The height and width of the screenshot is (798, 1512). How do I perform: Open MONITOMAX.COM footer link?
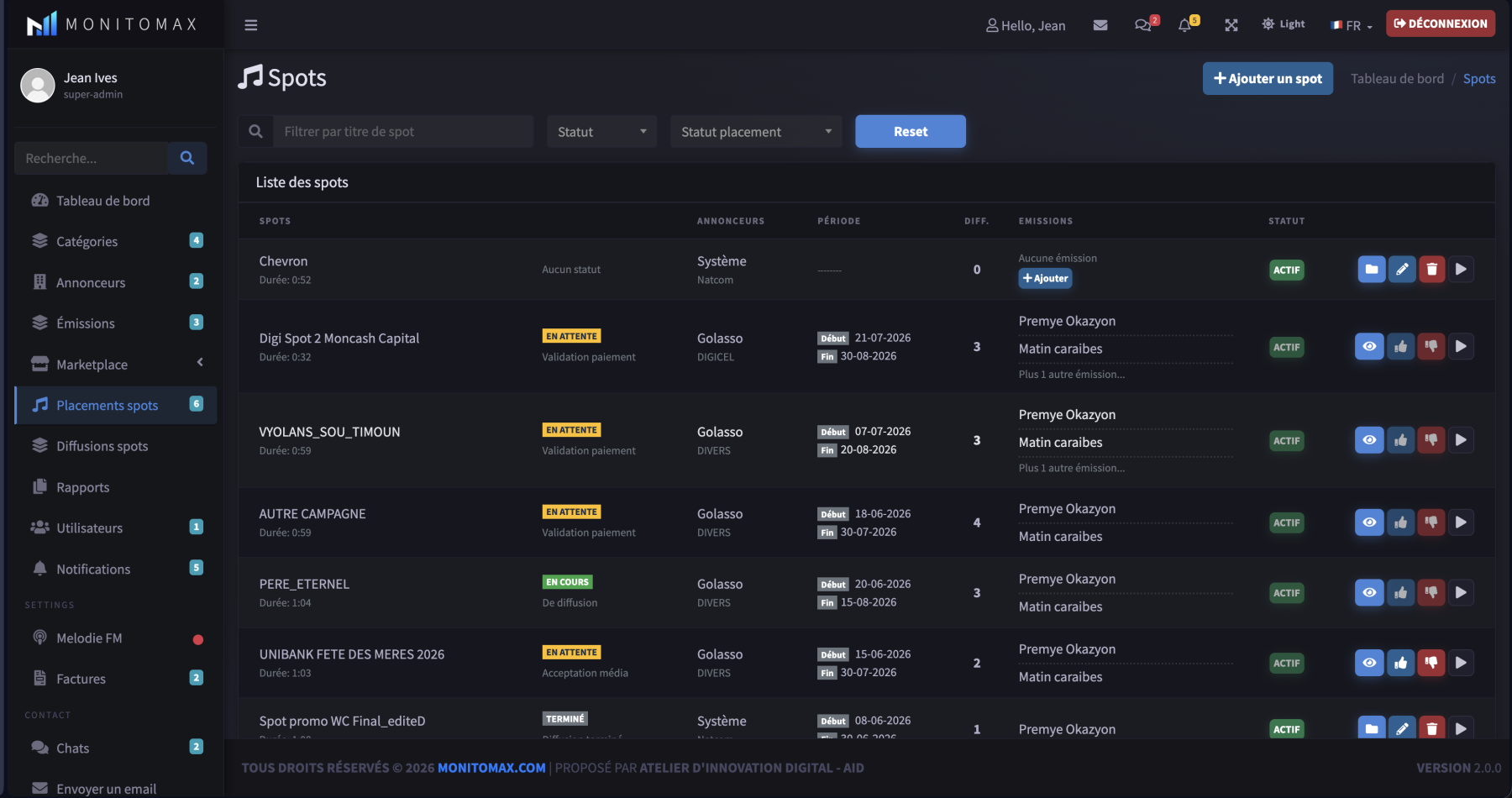pos(491,768)
